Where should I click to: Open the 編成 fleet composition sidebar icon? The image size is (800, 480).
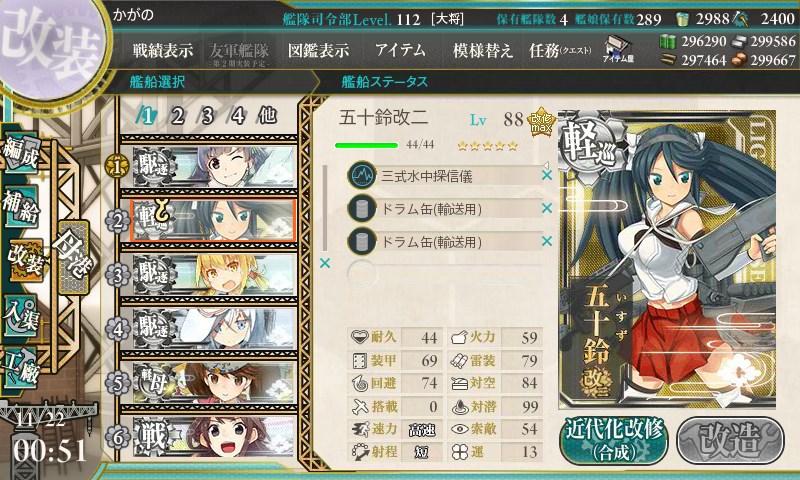click(21, 153)
